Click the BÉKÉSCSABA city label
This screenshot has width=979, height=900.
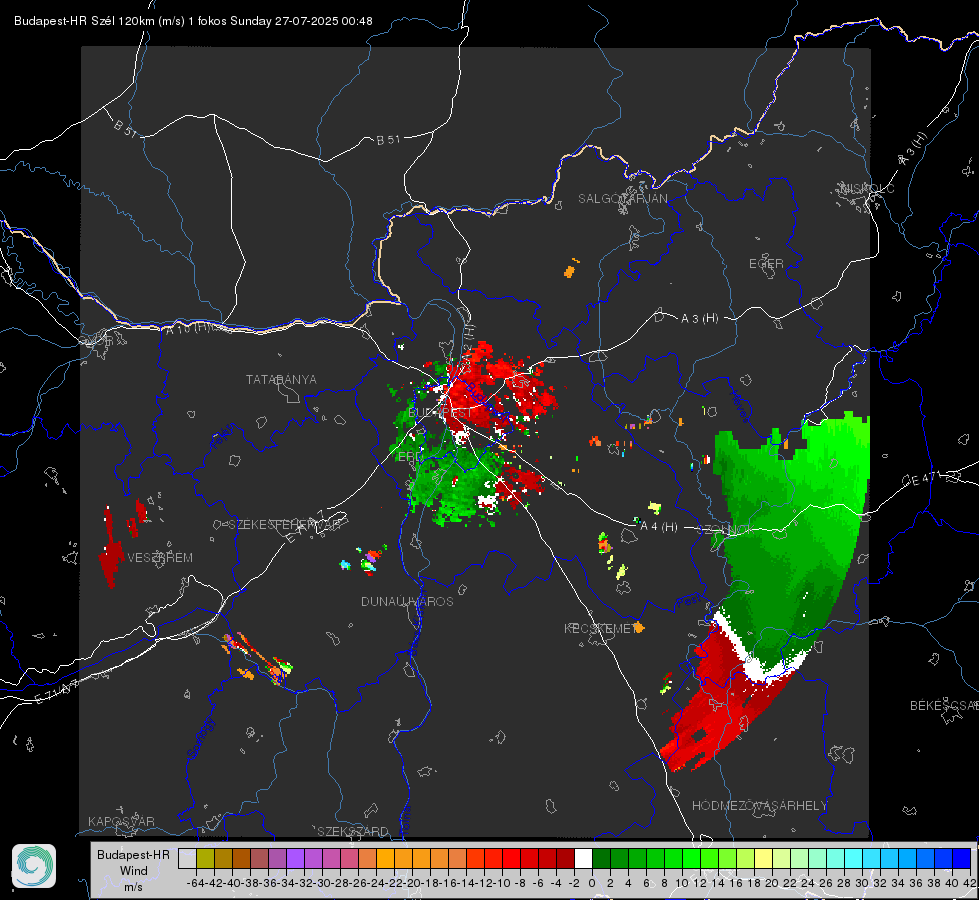click(x=944, y=706)
